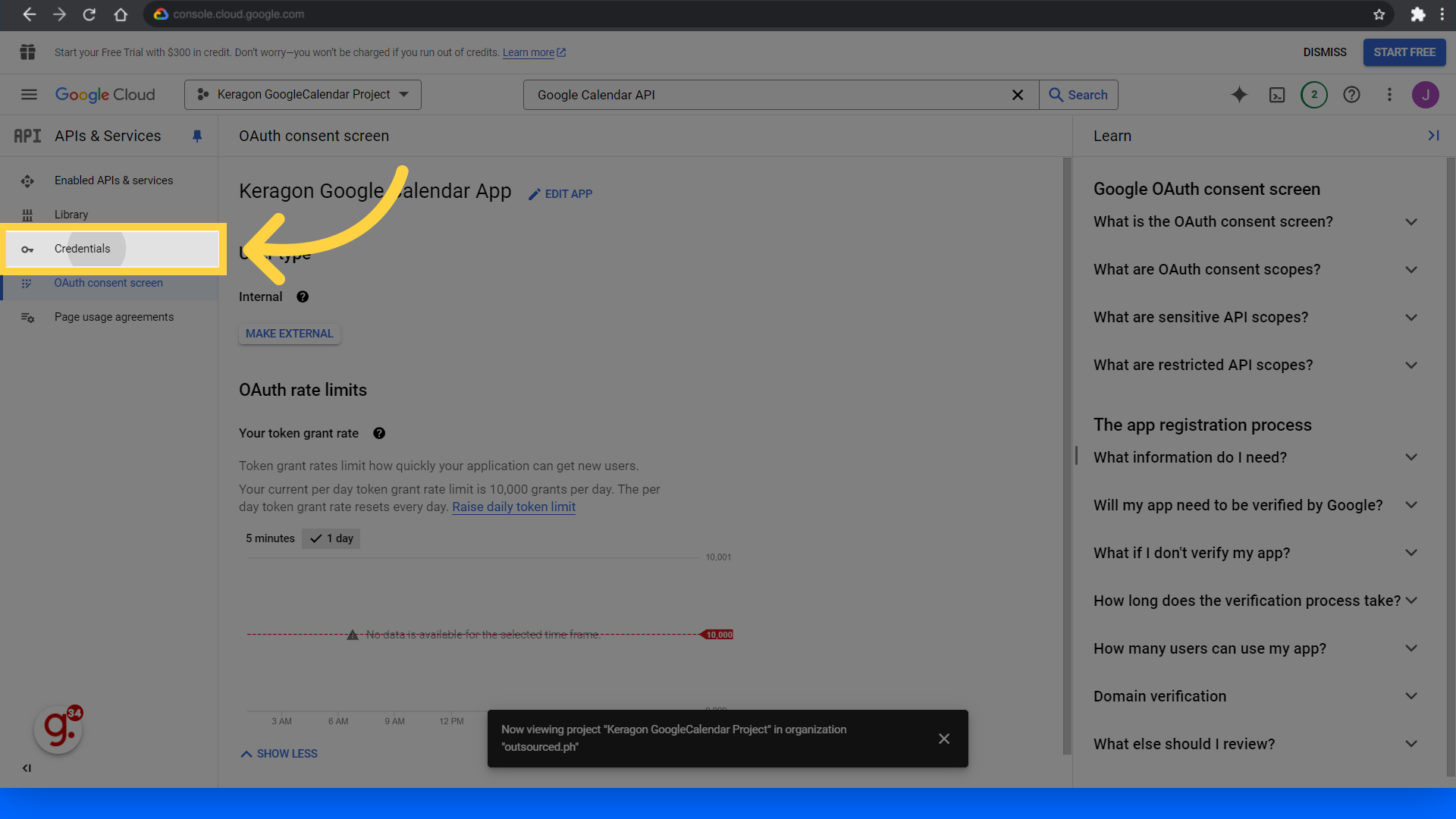Open Raise daily token limit link
Screen dimensions: 1456x819
tap(513, 507)
